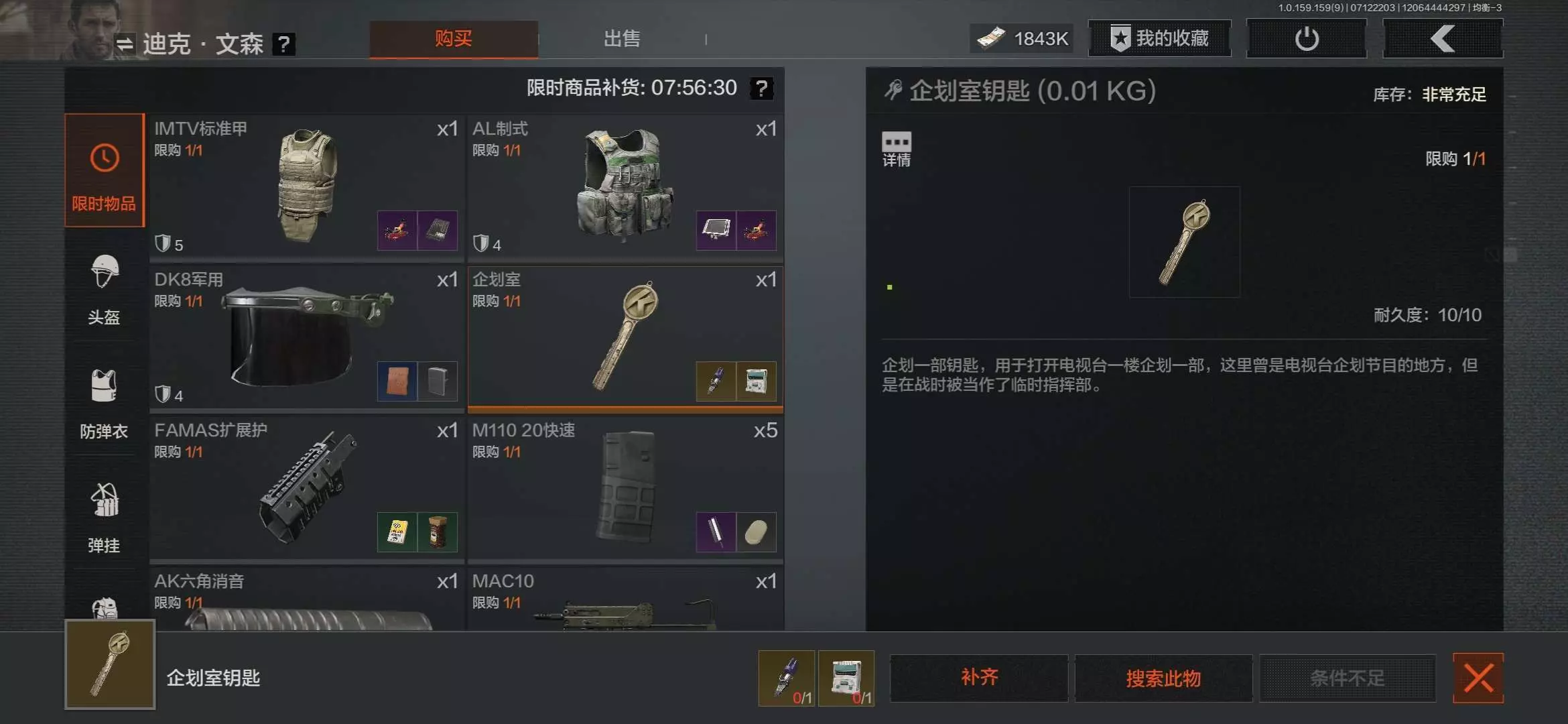Viewport: 1568px width, 724px height.
Task: Open 我的收藏 favorites
Action: coord(1160,38)
